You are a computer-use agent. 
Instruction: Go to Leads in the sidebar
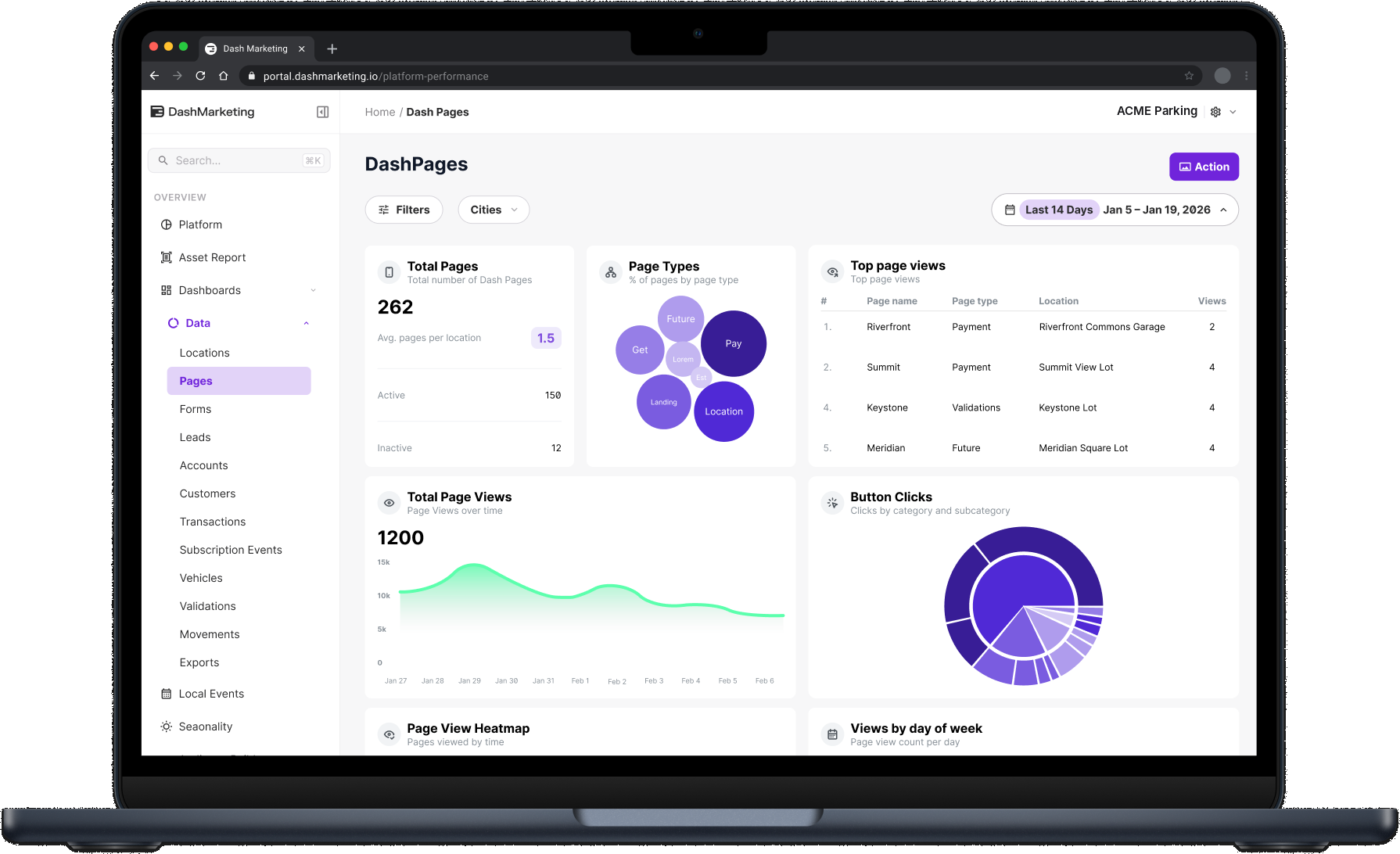195,437
